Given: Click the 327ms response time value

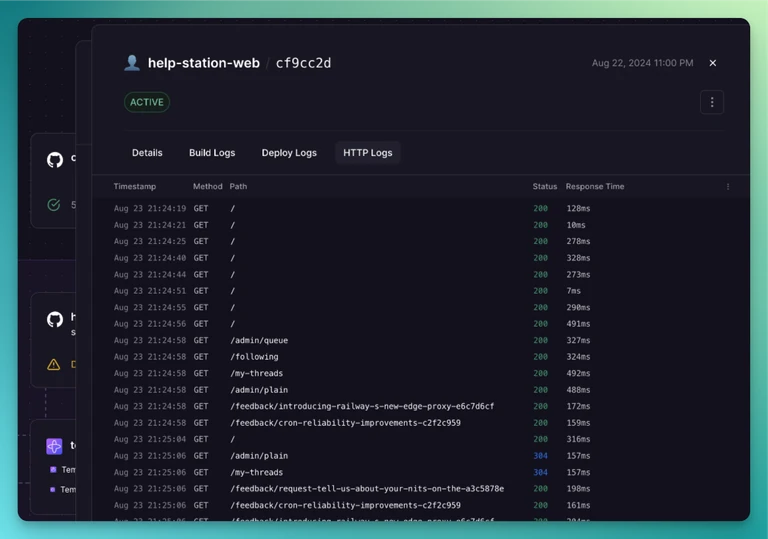Looking at the screenshot, I should click(578, 340).
